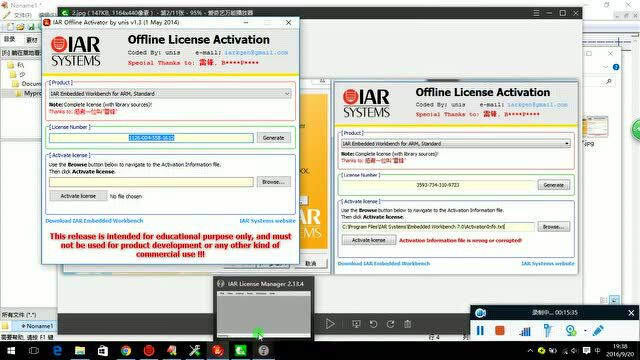Open Download IAR Embedded Workbench link
This screenshot has height=360, width=640.
pyautogui.click(x=94, y=220)
